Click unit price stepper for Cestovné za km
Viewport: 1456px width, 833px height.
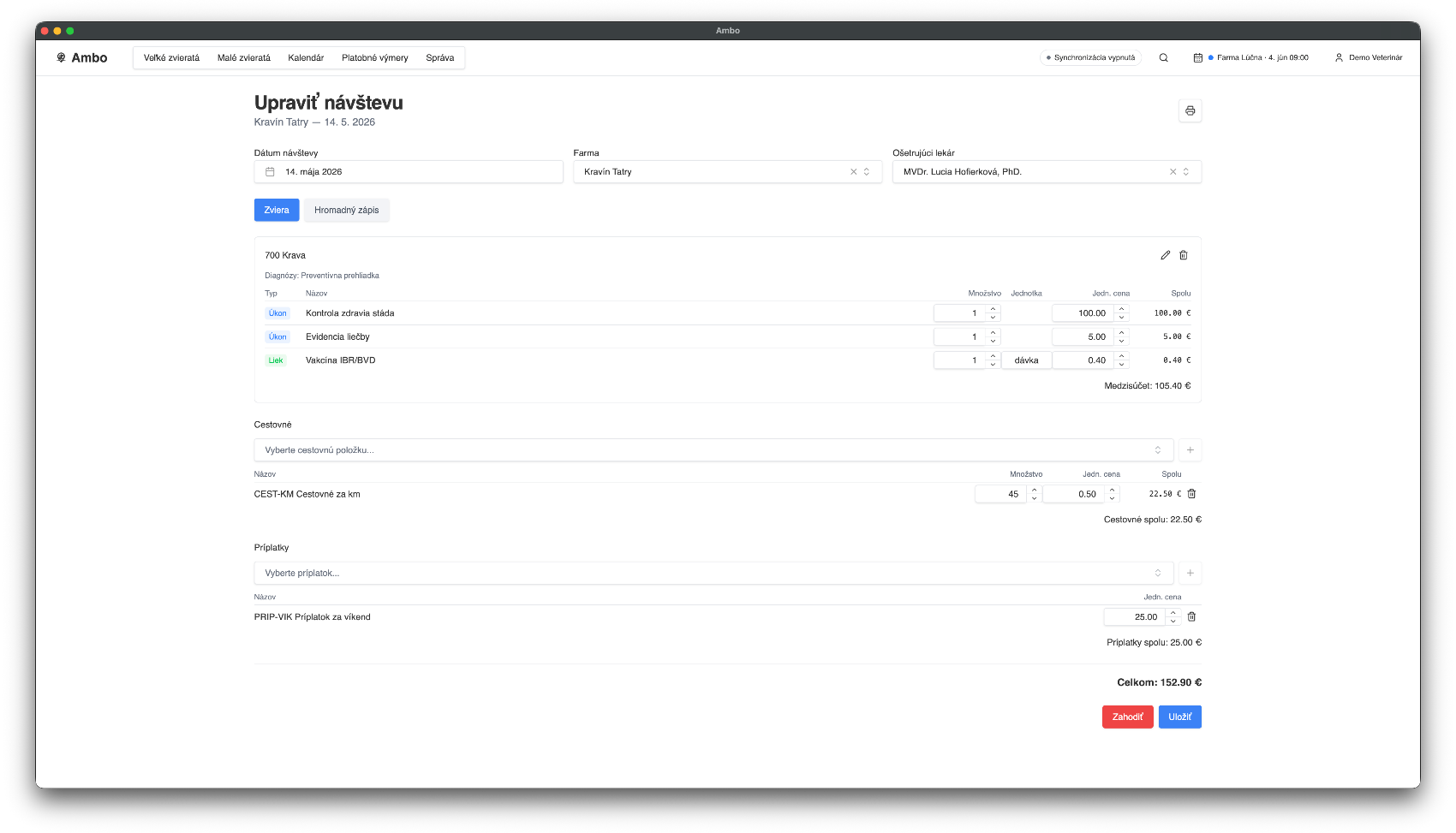pyautogui.click(x=1113, y=494)
